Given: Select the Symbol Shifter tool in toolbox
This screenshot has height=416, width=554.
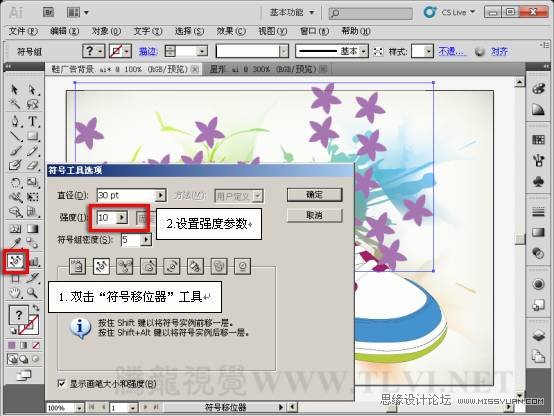Looking at the screenshot, I should pyautogui.click(x=16, y=262).
